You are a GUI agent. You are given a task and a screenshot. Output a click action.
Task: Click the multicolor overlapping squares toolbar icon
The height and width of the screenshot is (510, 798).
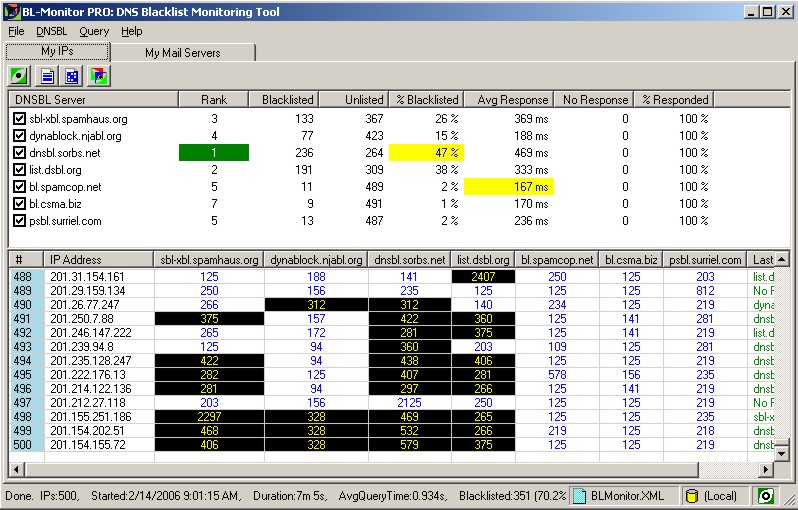pyautogui.click(x=99, y=76)
